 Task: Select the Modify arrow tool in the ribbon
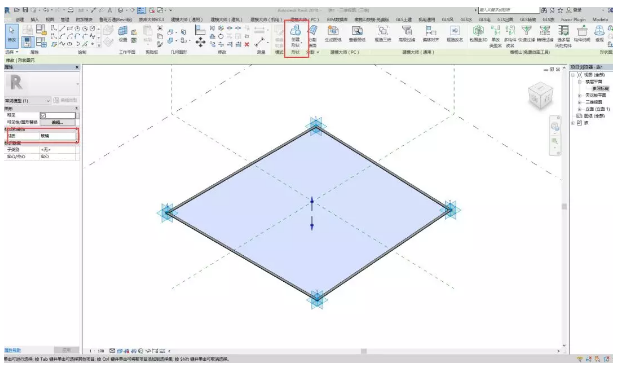[12, 35]
